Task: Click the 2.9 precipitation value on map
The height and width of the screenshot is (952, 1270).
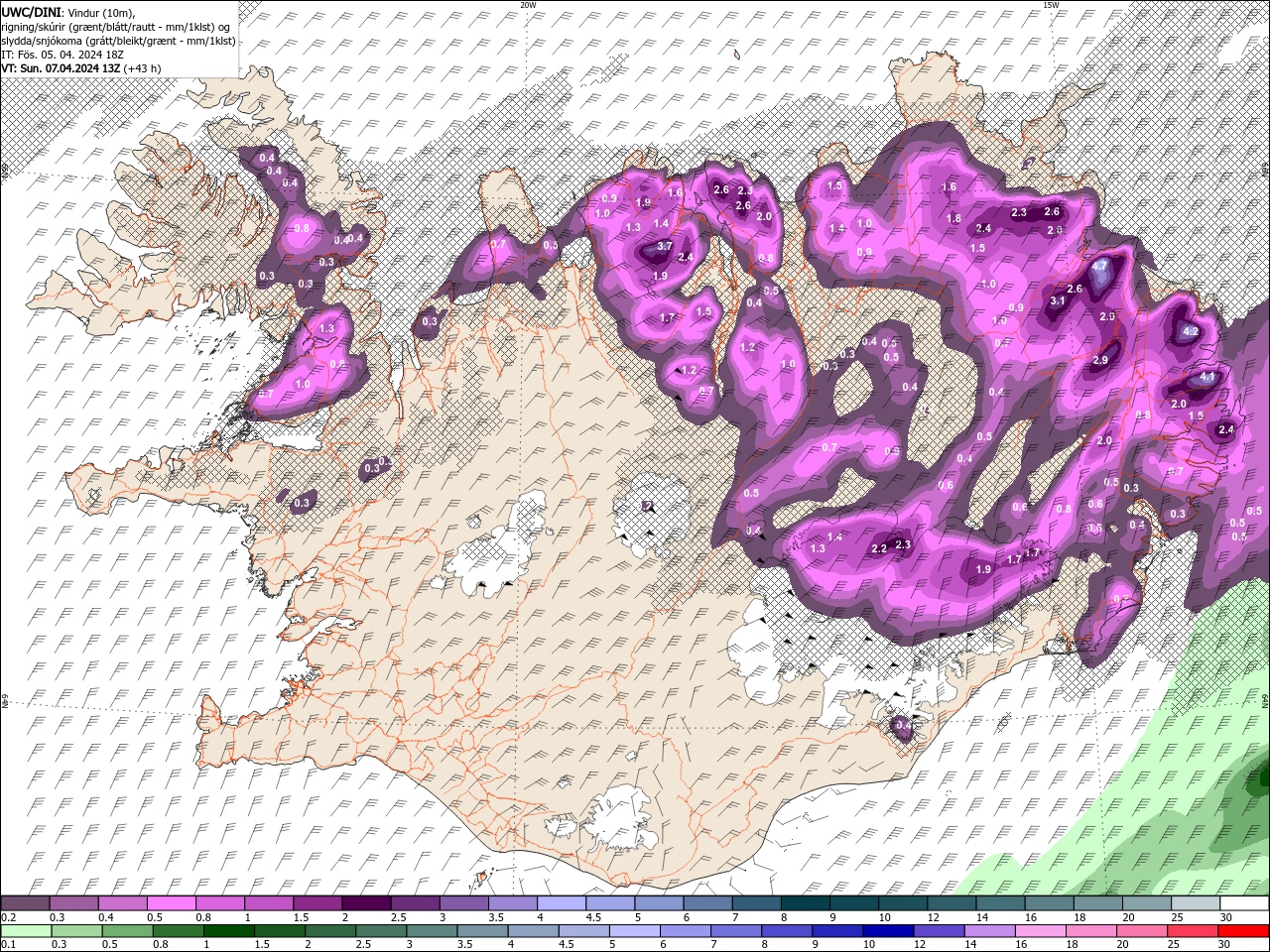Action: point(1100,361)
